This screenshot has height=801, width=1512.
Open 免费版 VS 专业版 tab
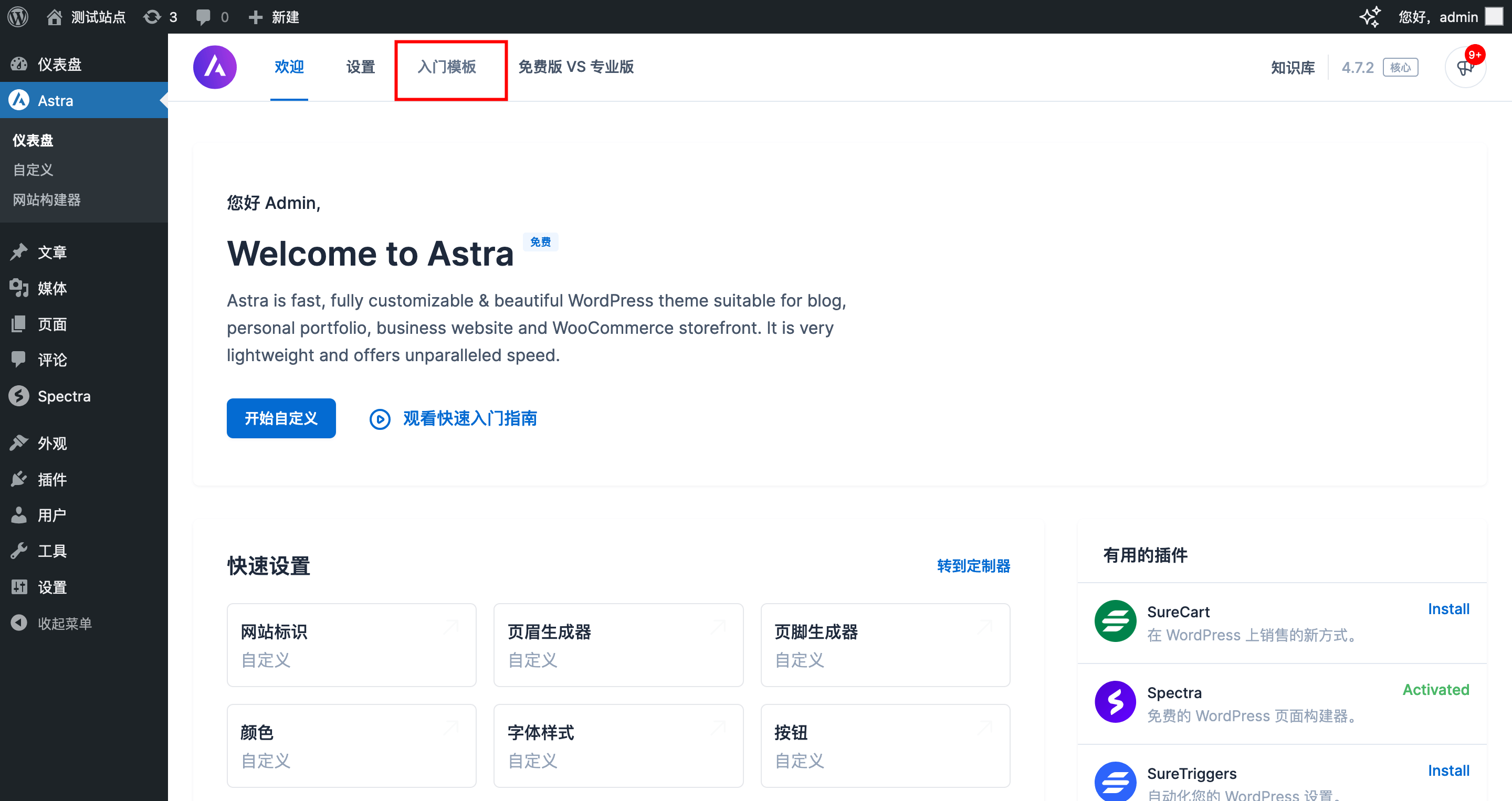tap(576, 67)
